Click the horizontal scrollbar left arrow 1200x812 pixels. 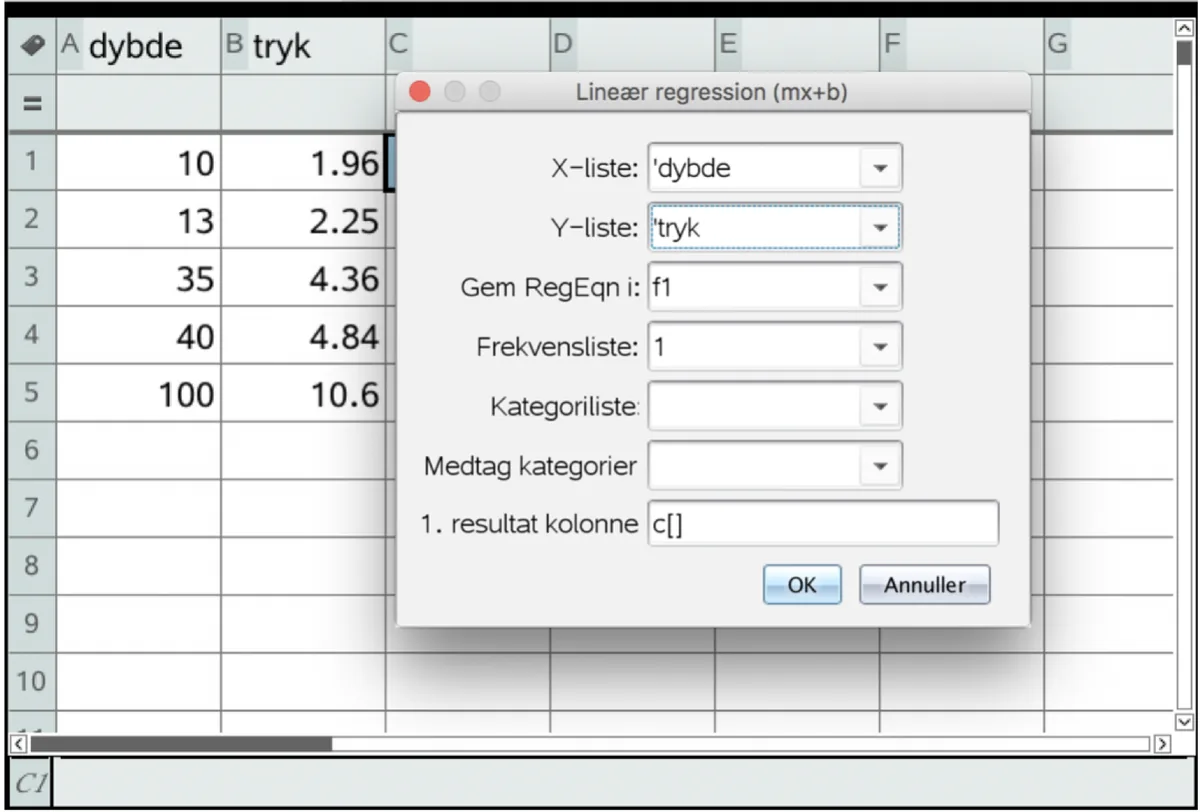tap(16, 744)
